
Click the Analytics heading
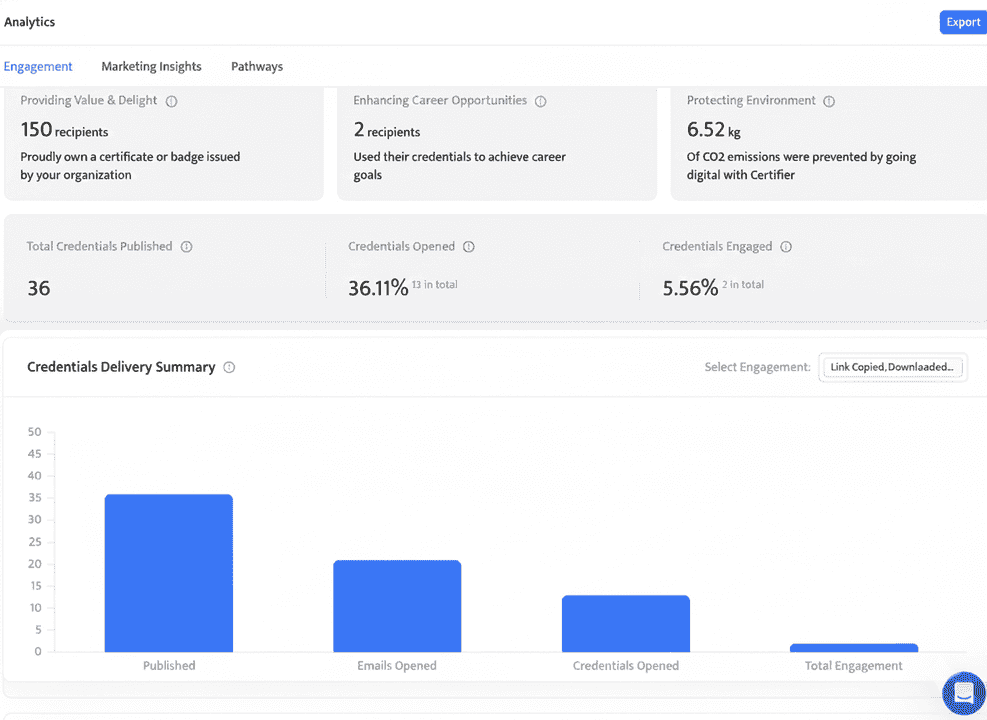point(29,21)
